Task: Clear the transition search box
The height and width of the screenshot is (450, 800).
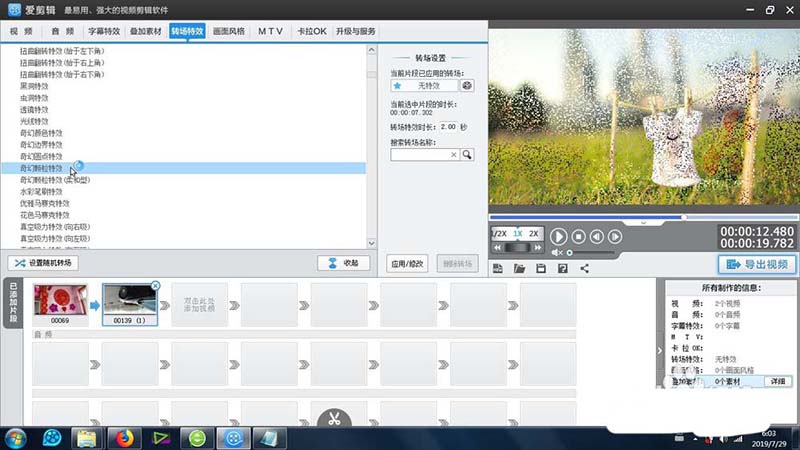Action: pyautogui.click(x=453, y=155)
